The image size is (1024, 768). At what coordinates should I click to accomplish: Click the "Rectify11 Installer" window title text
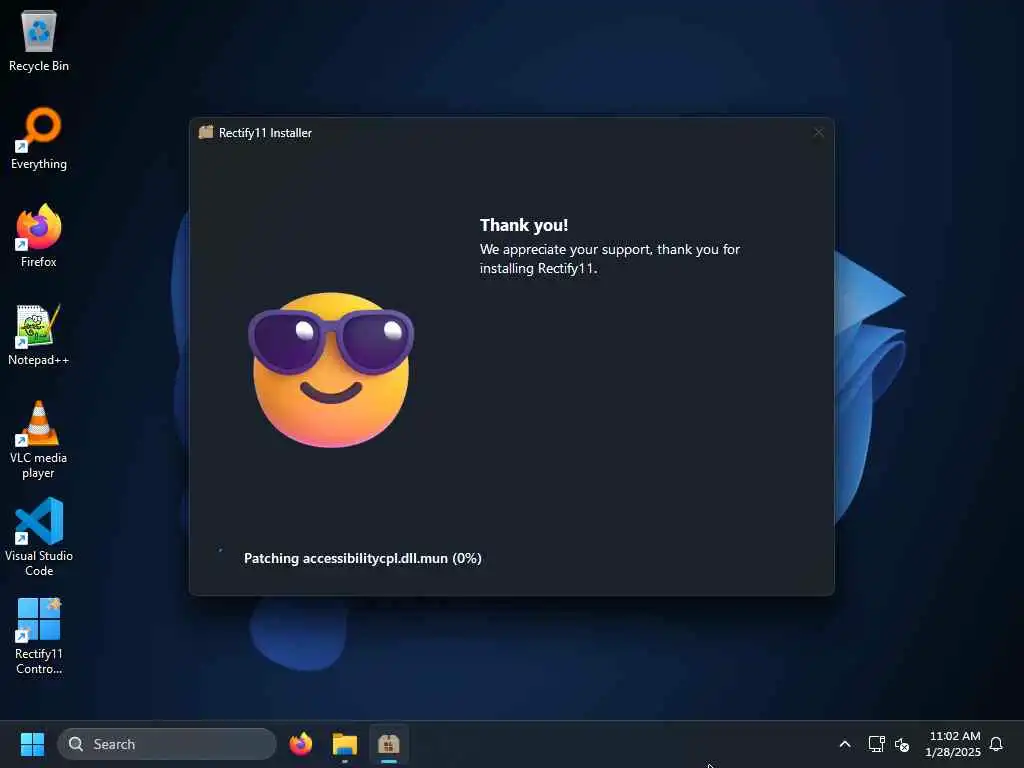(x=265, y=133)
